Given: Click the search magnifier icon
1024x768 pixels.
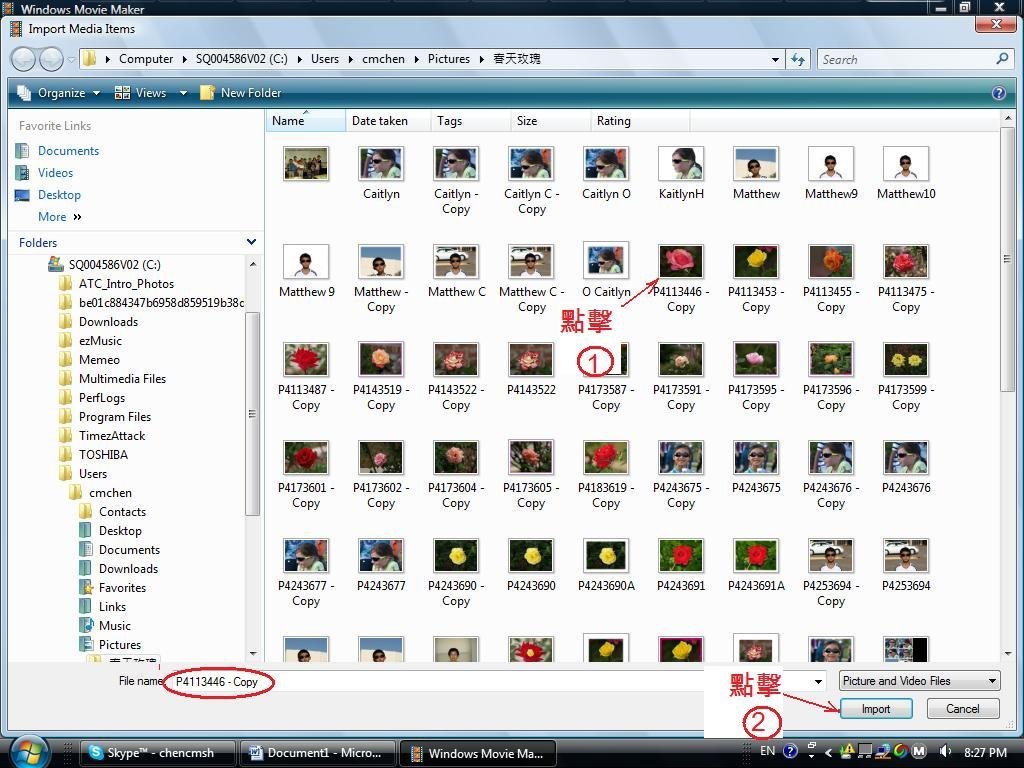Looking at the screenshot, I should [1002, 59].
